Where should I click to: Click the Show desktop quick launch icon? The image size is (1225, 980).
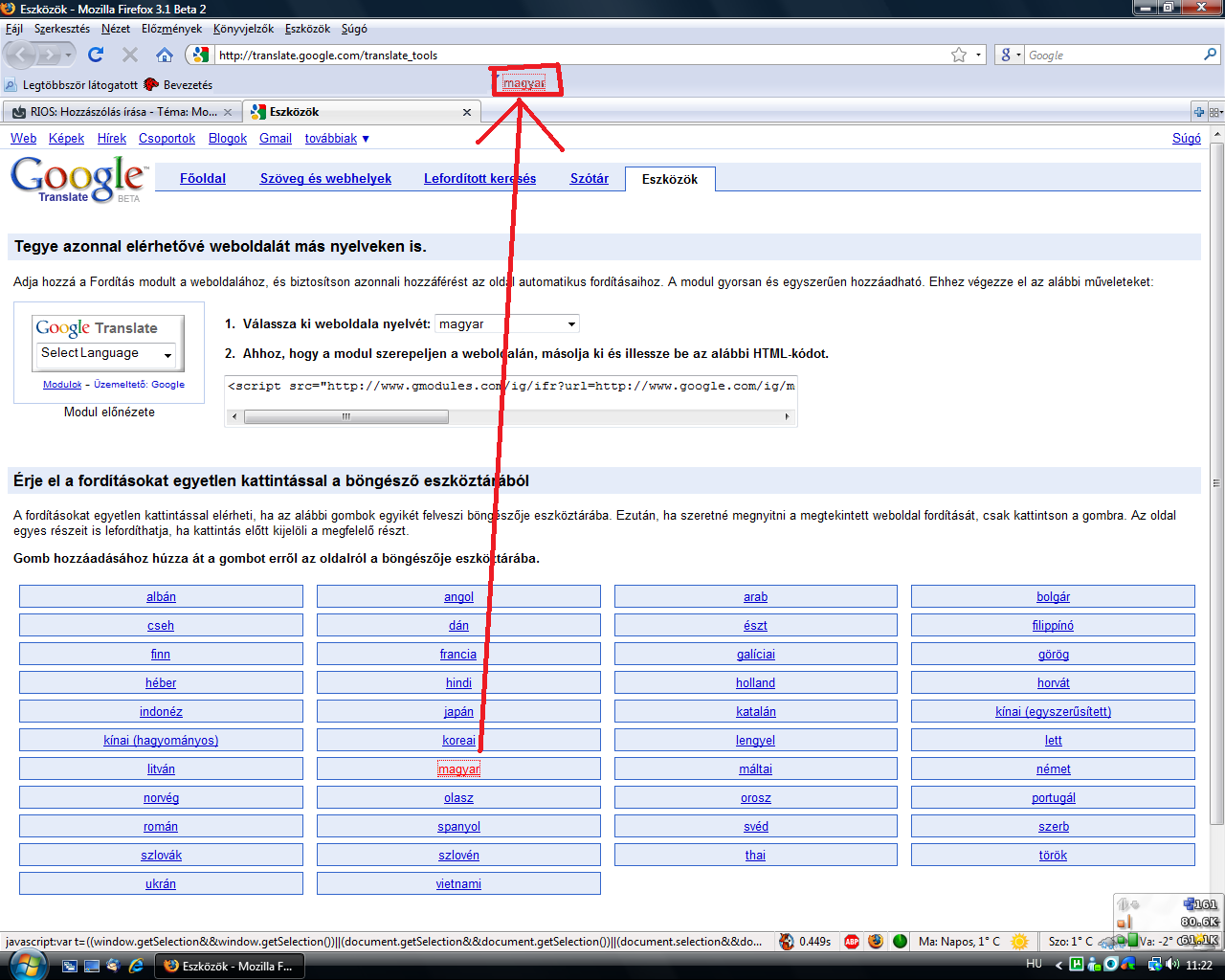tap(92, 966)
